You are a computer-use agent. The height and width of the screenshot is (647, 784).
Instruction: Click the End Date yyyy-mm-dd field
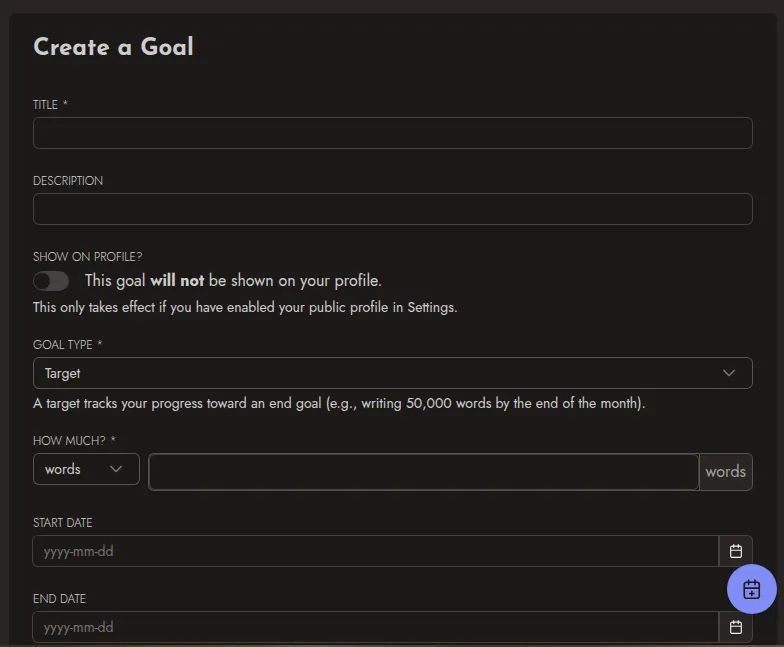[376, 627]
